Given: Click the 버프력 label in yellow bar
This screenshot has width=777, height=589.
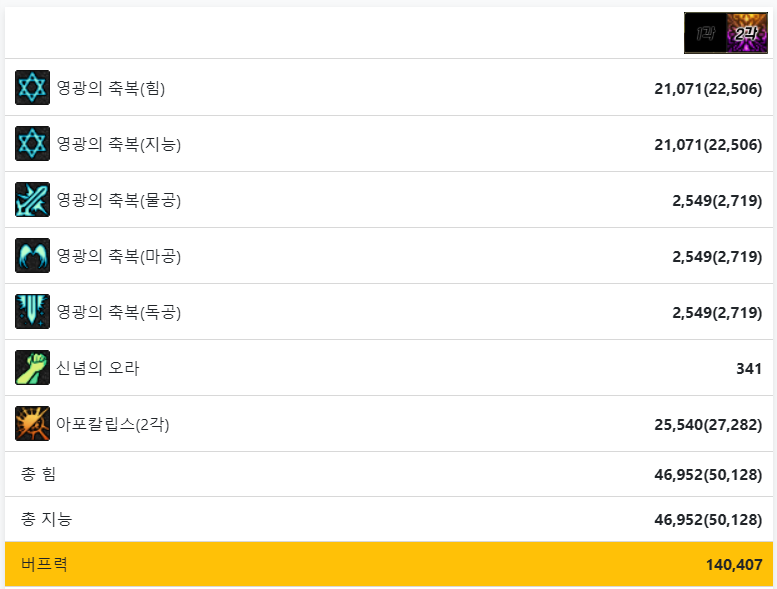Looking at the screenshot, I should click(44, 564).
